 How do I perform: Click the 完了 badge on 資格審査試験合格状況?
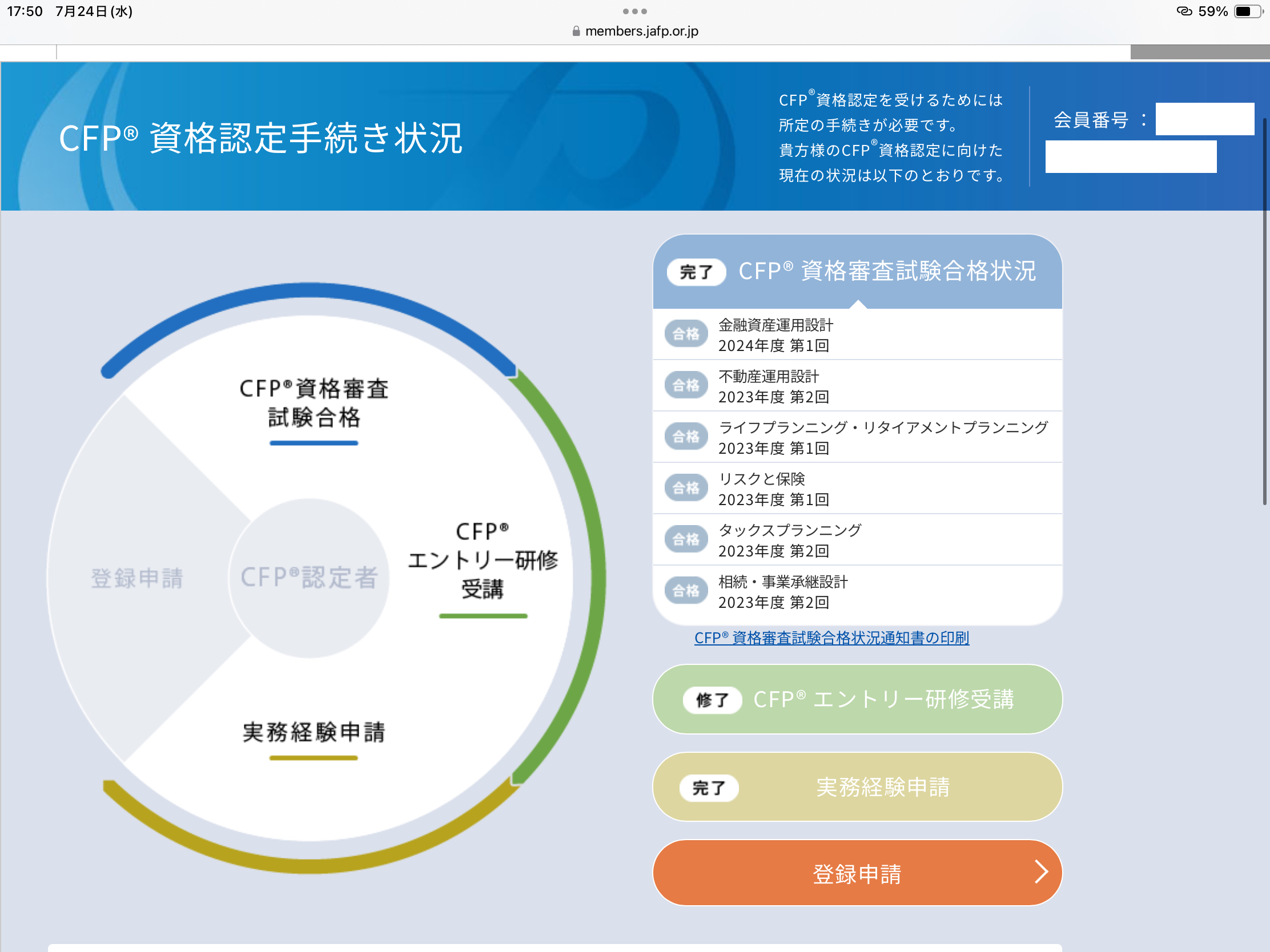pos(696,272)
